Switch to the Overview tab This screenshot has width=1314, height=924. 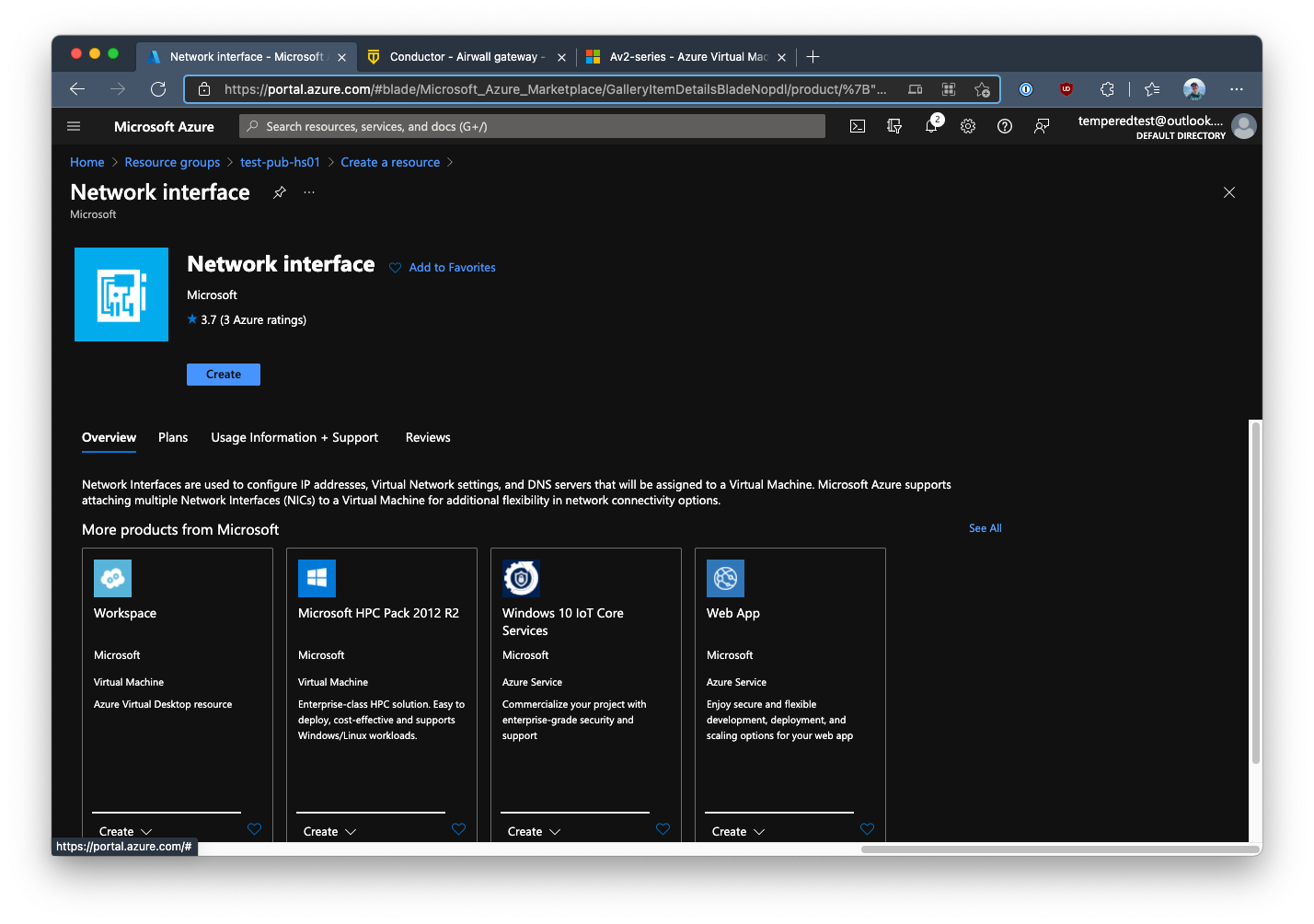(x=109, y=438)
